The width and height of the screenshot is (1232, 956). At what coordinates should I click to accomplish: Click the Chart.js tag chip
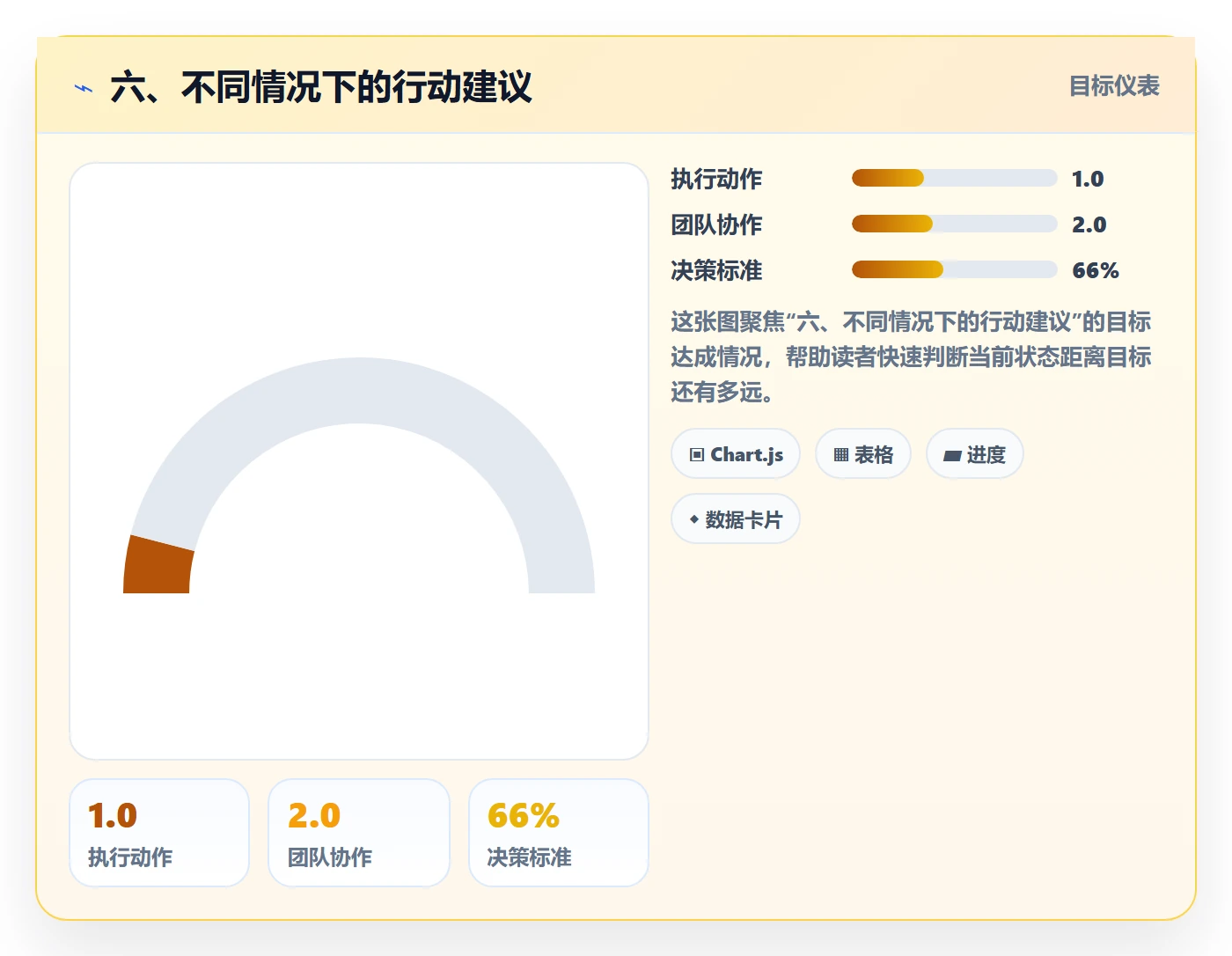pos(736,454)
